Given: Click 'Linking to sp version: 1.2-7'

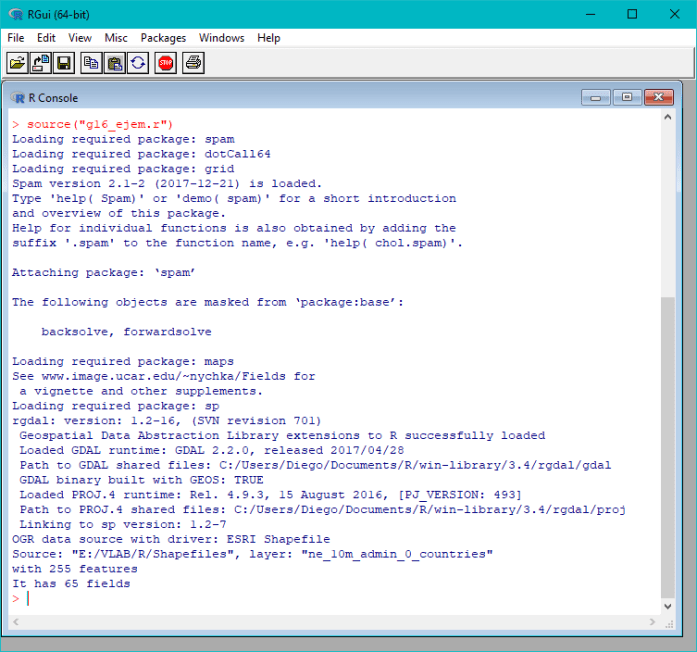Looking at the screenshot, I should click(123, 524).
